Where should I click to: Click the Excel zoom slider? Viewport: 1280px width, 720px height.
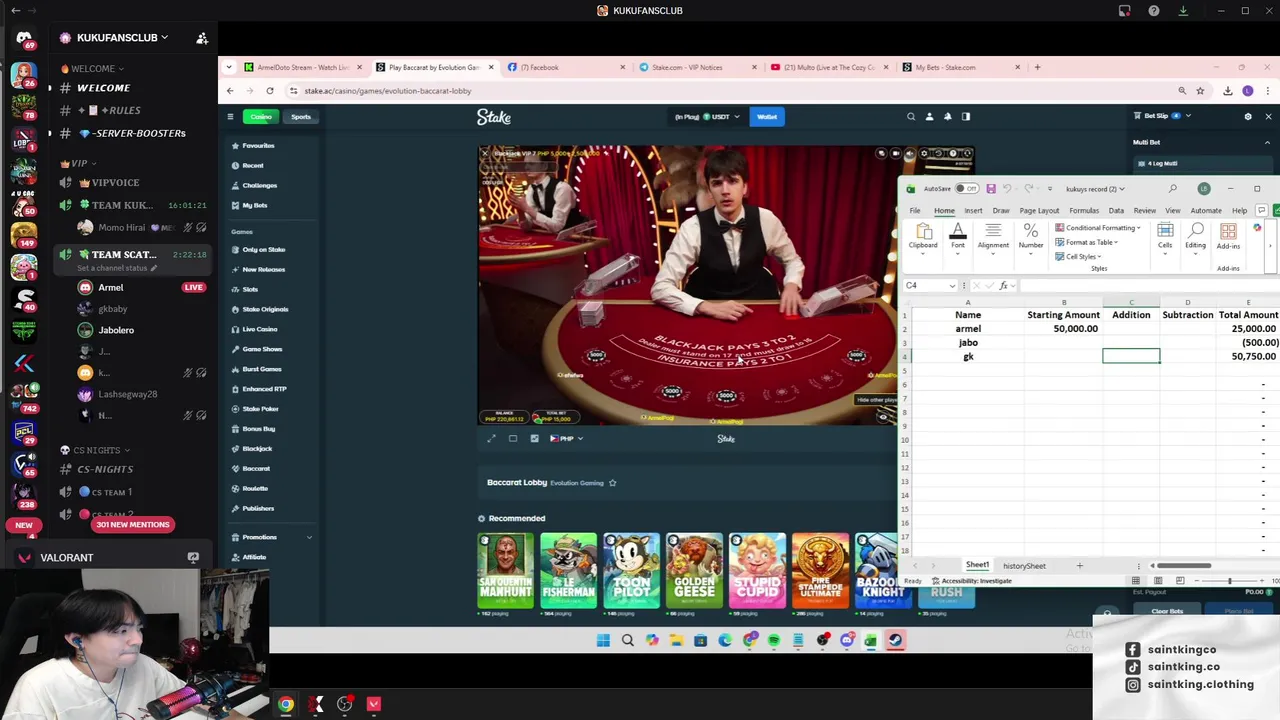[1230, 581]
